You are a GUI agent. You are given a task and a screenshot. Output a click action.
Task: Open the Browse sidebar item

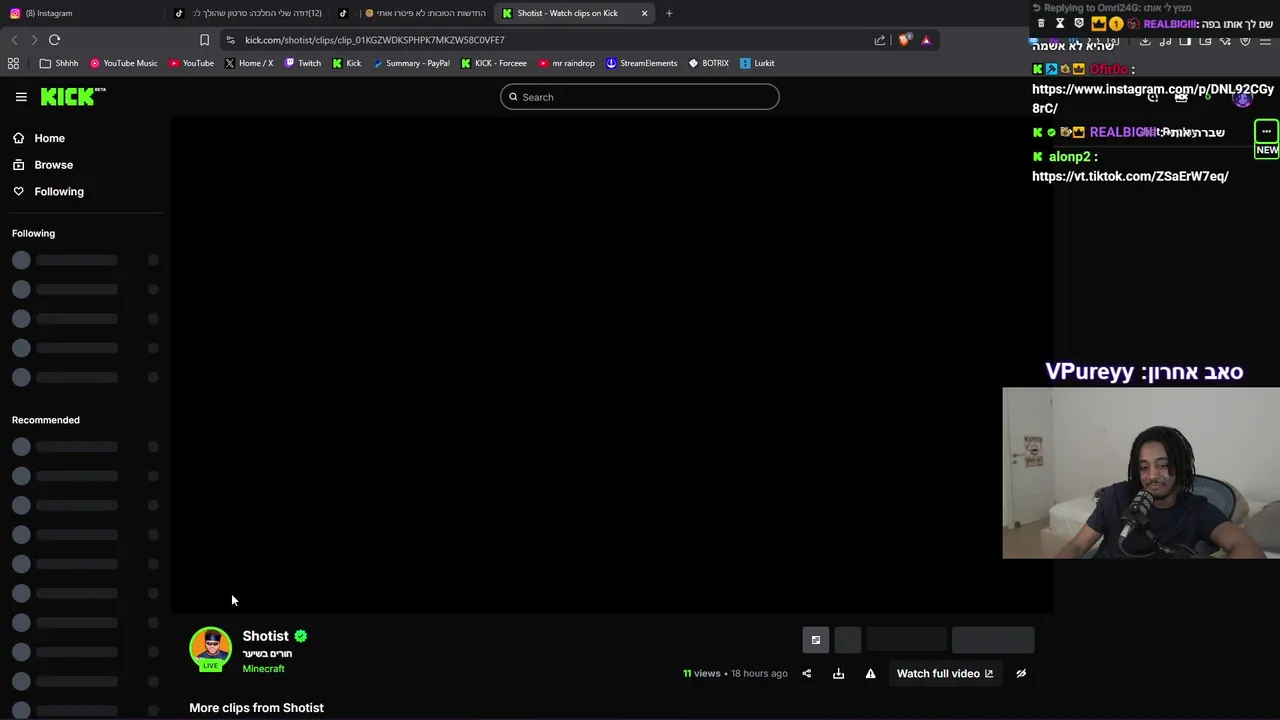(x=43, y=165)
